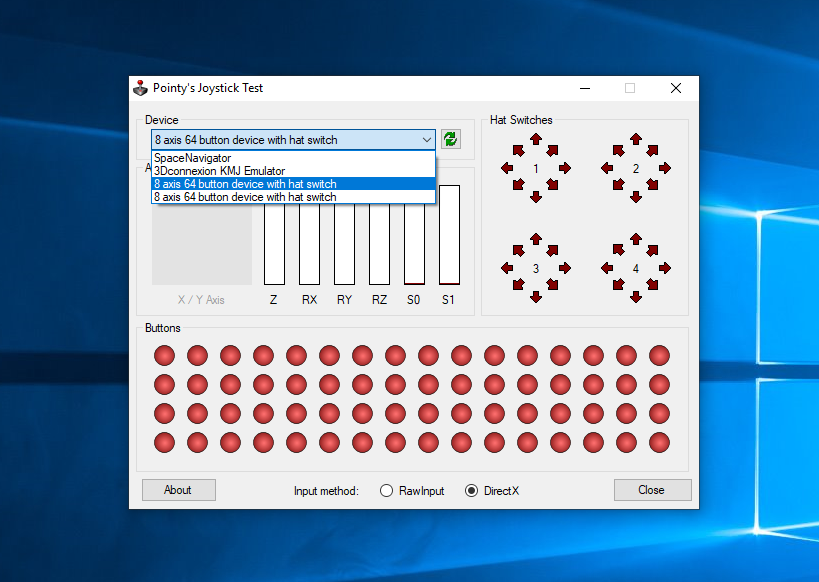819x582 pixels.
Task: Click the Z axis bar
Action: point(274,244)
